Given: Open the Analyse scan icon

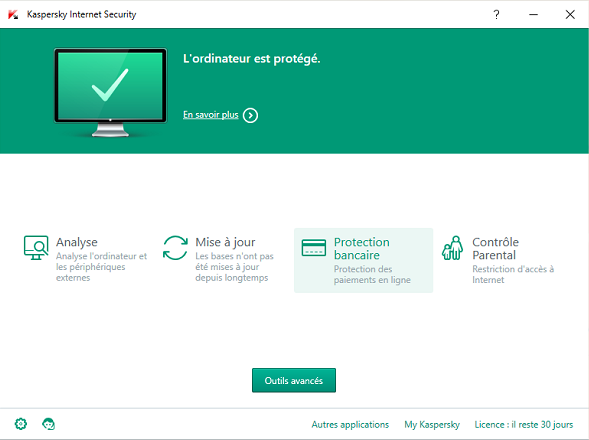Looking at the screenshot, I should pyautogui.click(x=36, y=248).
